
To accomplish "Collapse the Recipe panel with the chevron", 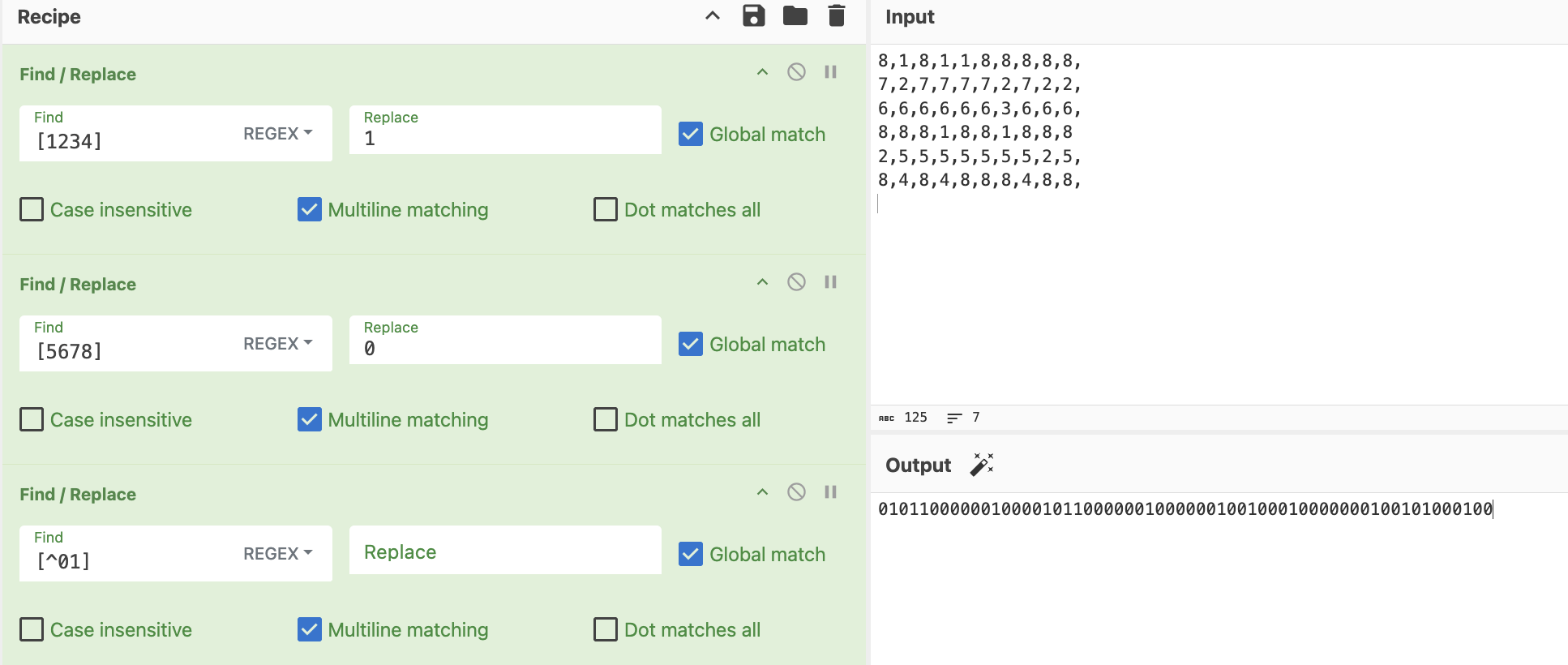I will click(713, 16).
